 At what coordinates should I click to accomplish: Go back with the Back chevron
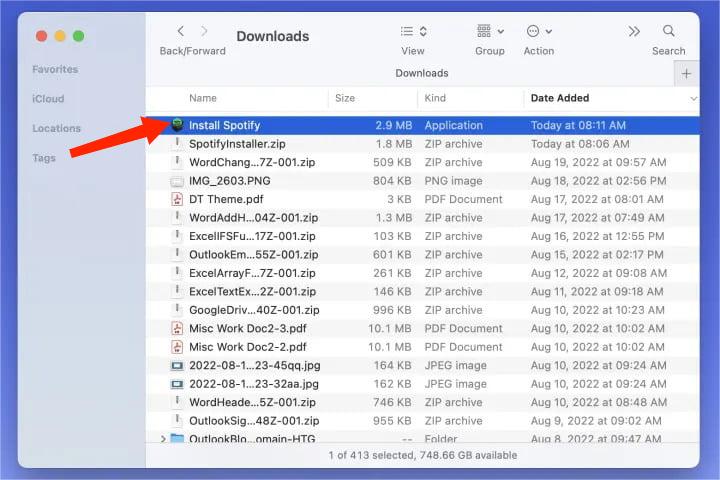180,31
